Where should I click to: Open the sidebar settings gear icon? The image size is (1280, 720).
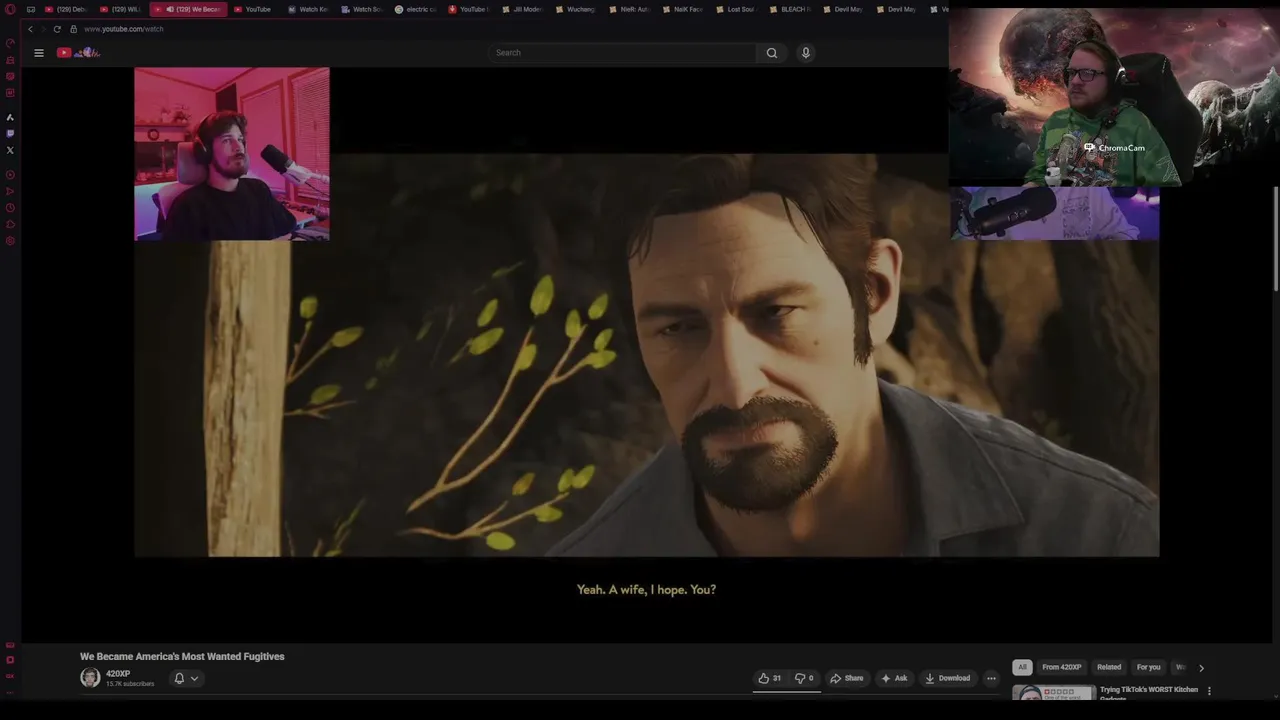tap(10, 241)
